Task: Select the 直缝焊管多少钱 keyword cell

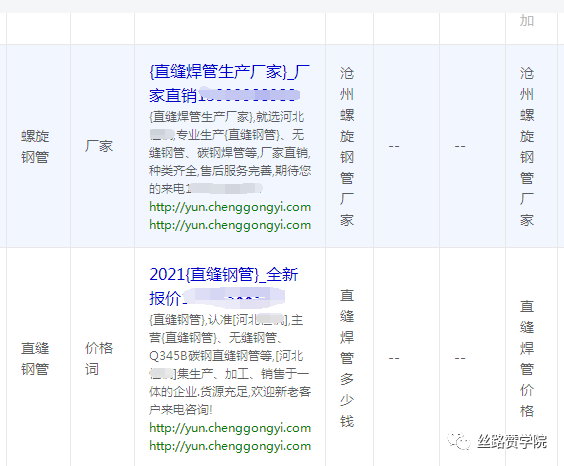Action: click(347, 358)
